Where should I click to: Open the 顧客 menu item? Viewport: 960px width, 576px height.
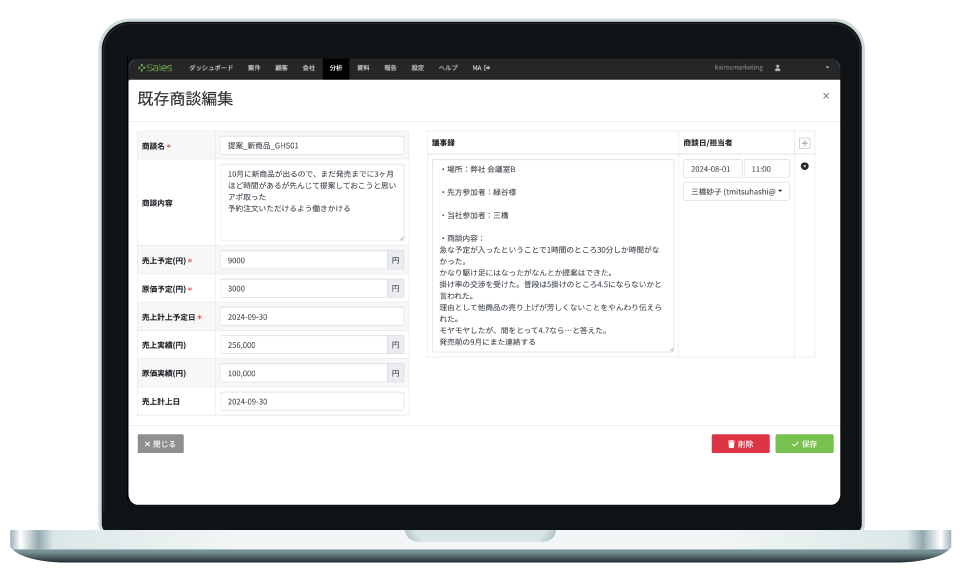point(281,68)
